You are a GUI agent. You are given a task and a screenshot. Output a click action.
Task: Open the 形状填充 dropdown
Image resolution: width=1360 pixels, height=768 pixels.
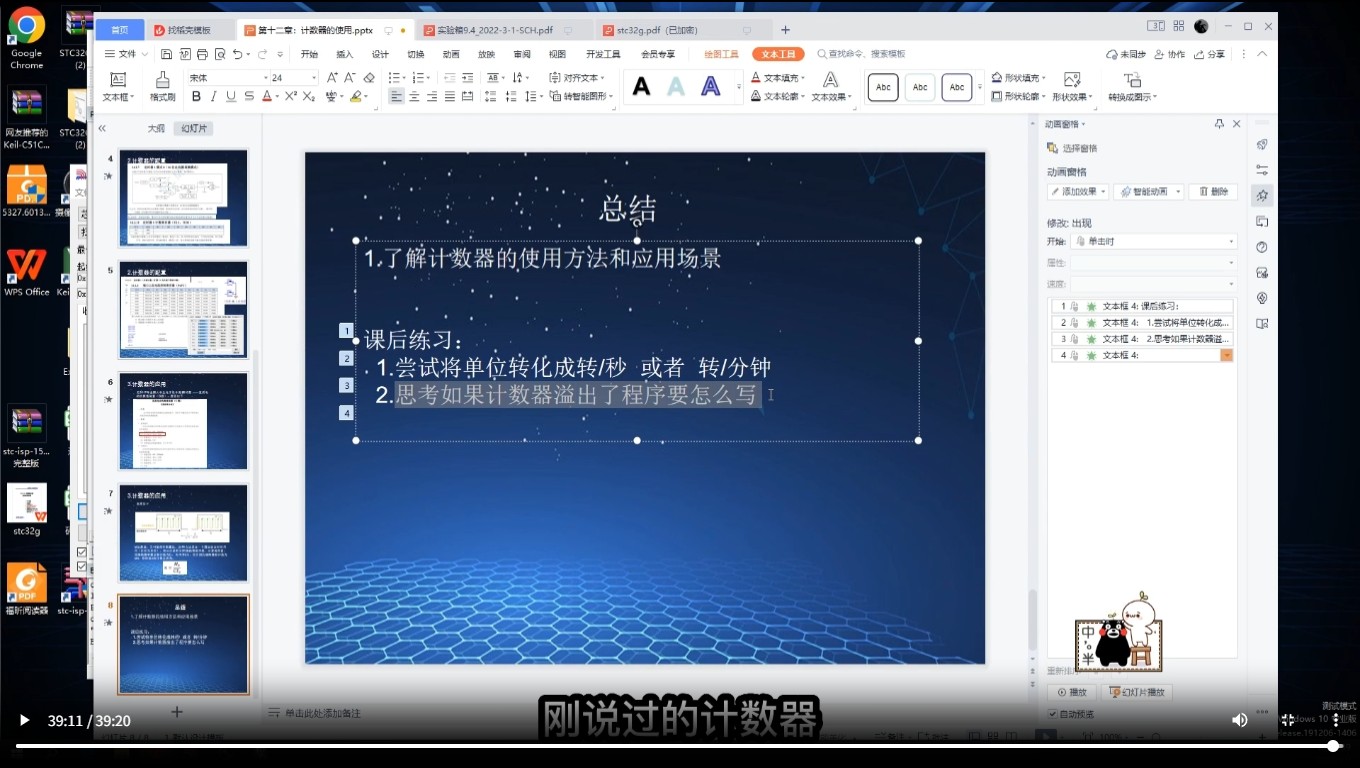coord(1019,77)
